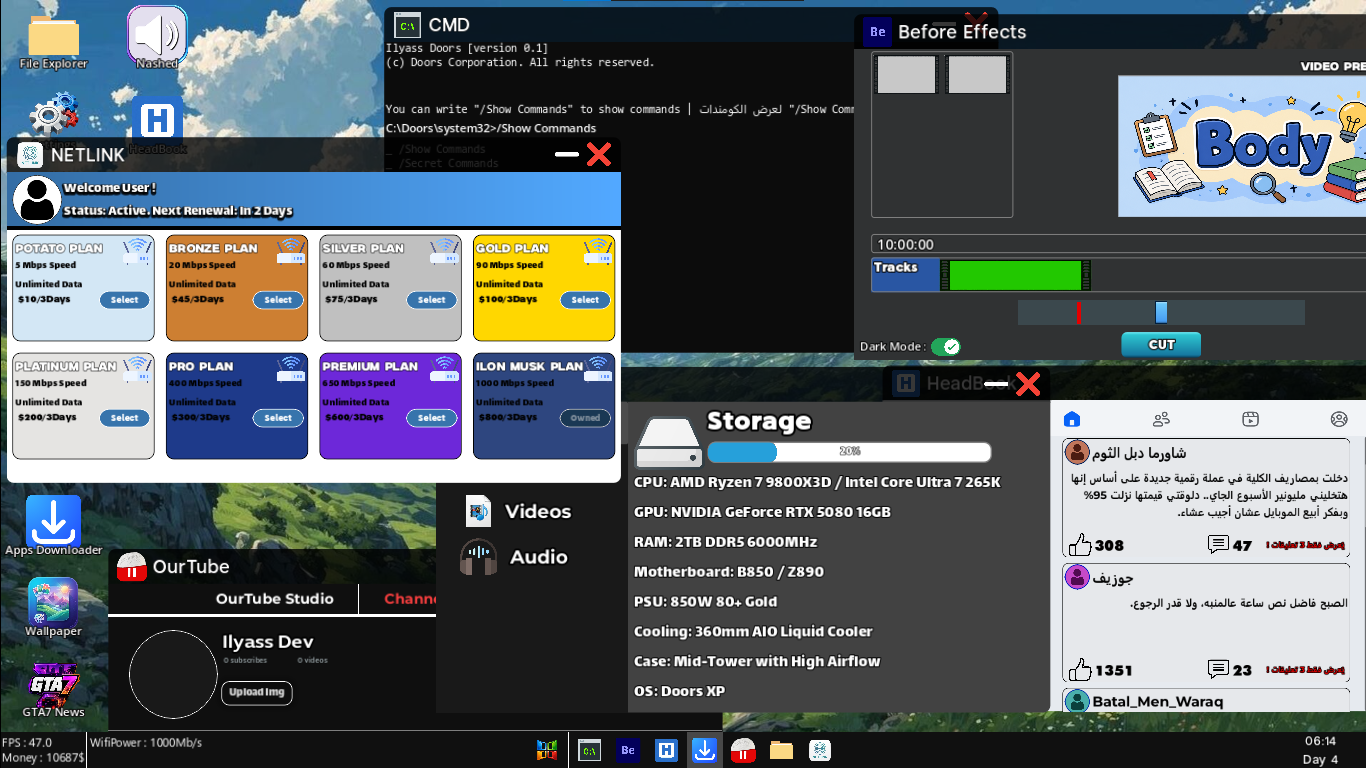
Task: Open the HeadBook desktop shortcut
Action: click(x=157, y=120)
